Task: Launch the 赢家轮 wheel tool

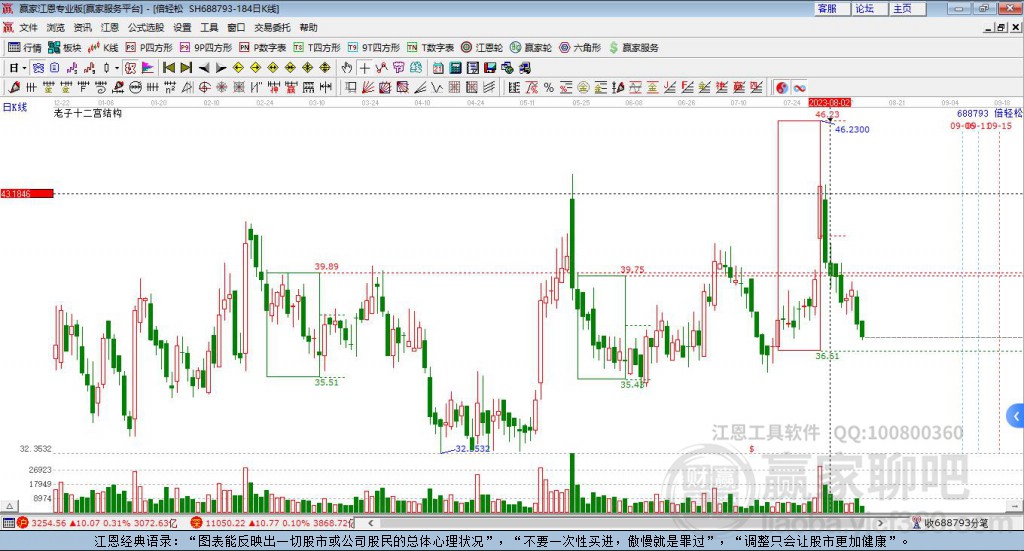Action: point(531,48)
